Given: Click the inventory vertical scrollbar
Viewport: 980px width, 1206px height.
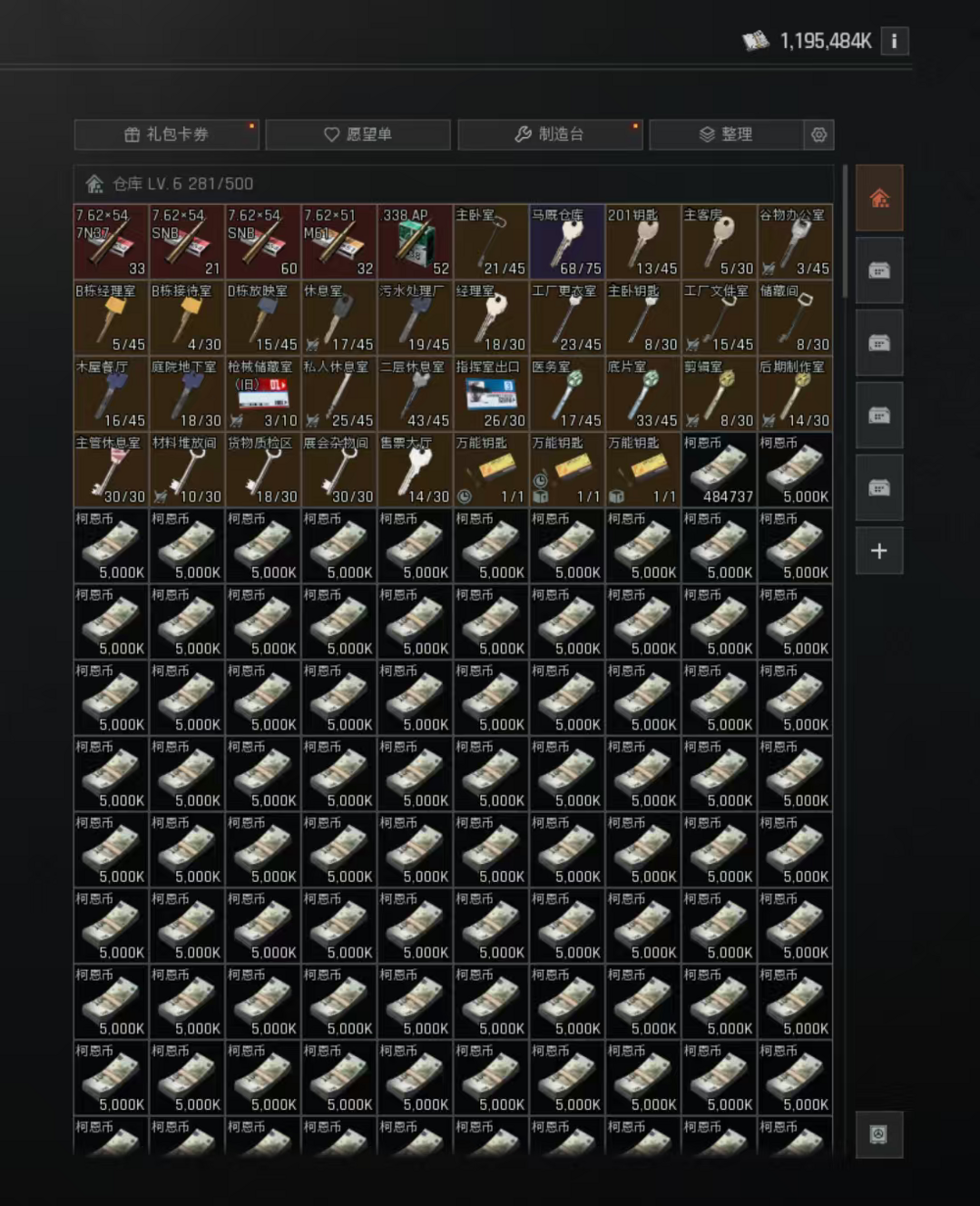Looking at the screenshot, I should (x=845, y=231).
